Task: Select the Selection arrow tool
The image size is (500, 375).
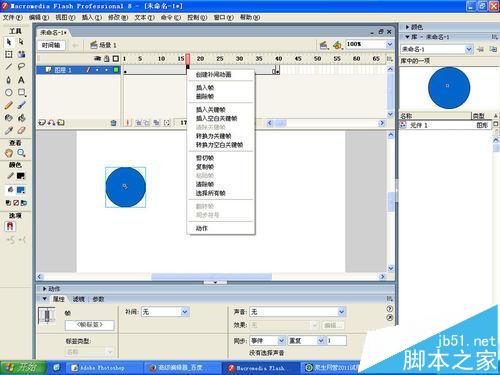Action: (x=9, y=42)
